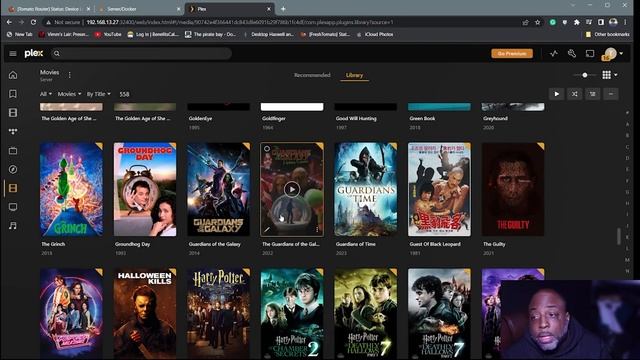Open the Guardians of the Galaxy poster

218,189
